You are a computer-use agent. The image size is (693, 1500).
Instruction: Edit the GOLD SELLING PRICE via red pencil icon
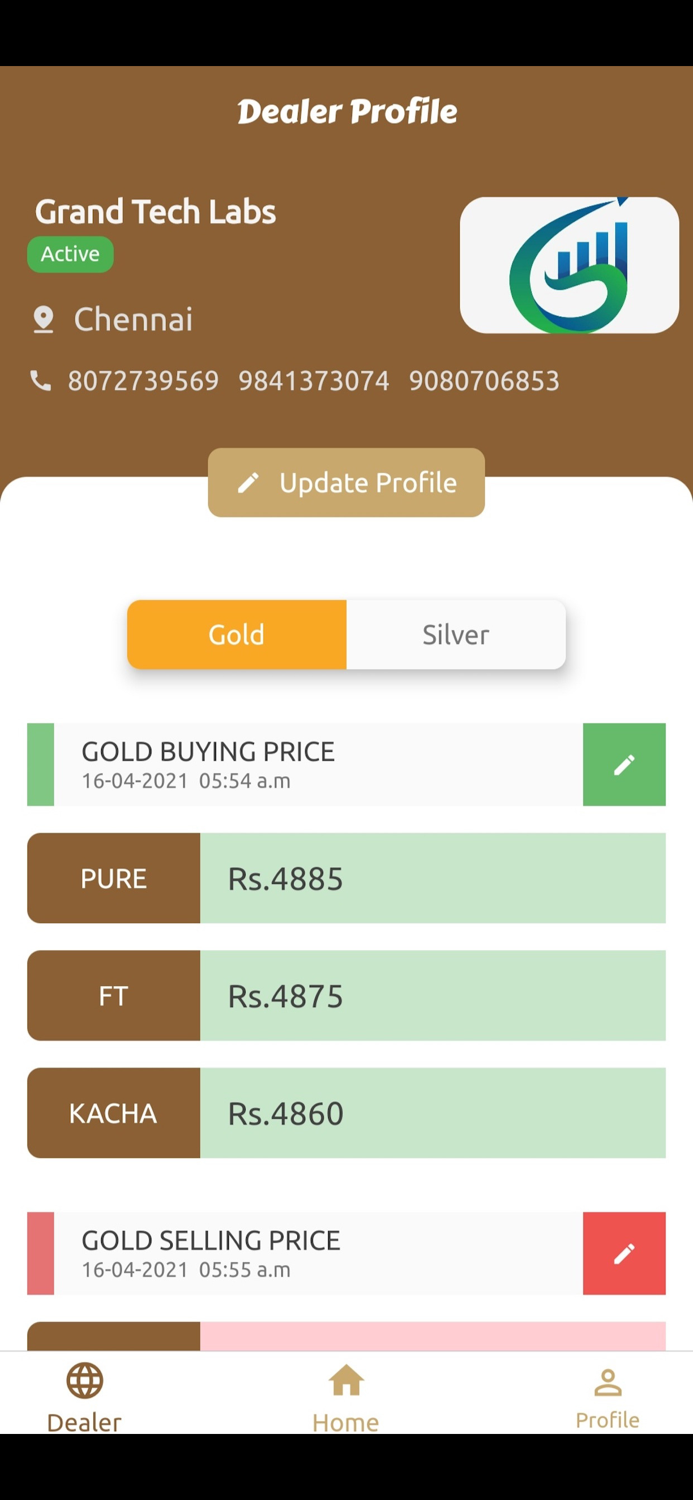(x=624, y=1253)
